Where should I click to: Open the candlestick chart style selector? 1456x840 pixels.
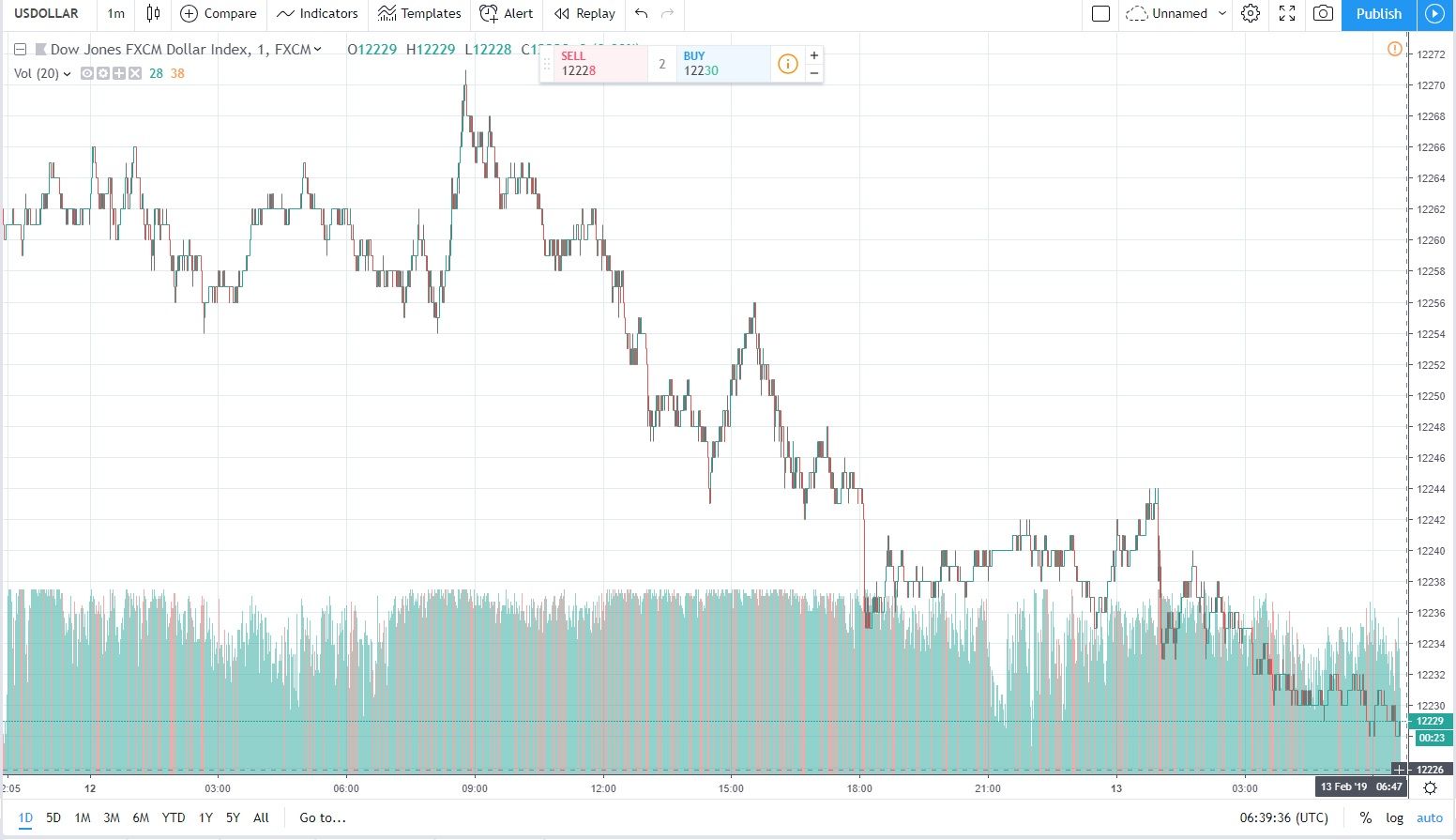pyautogui.click(x=154, y=13)
